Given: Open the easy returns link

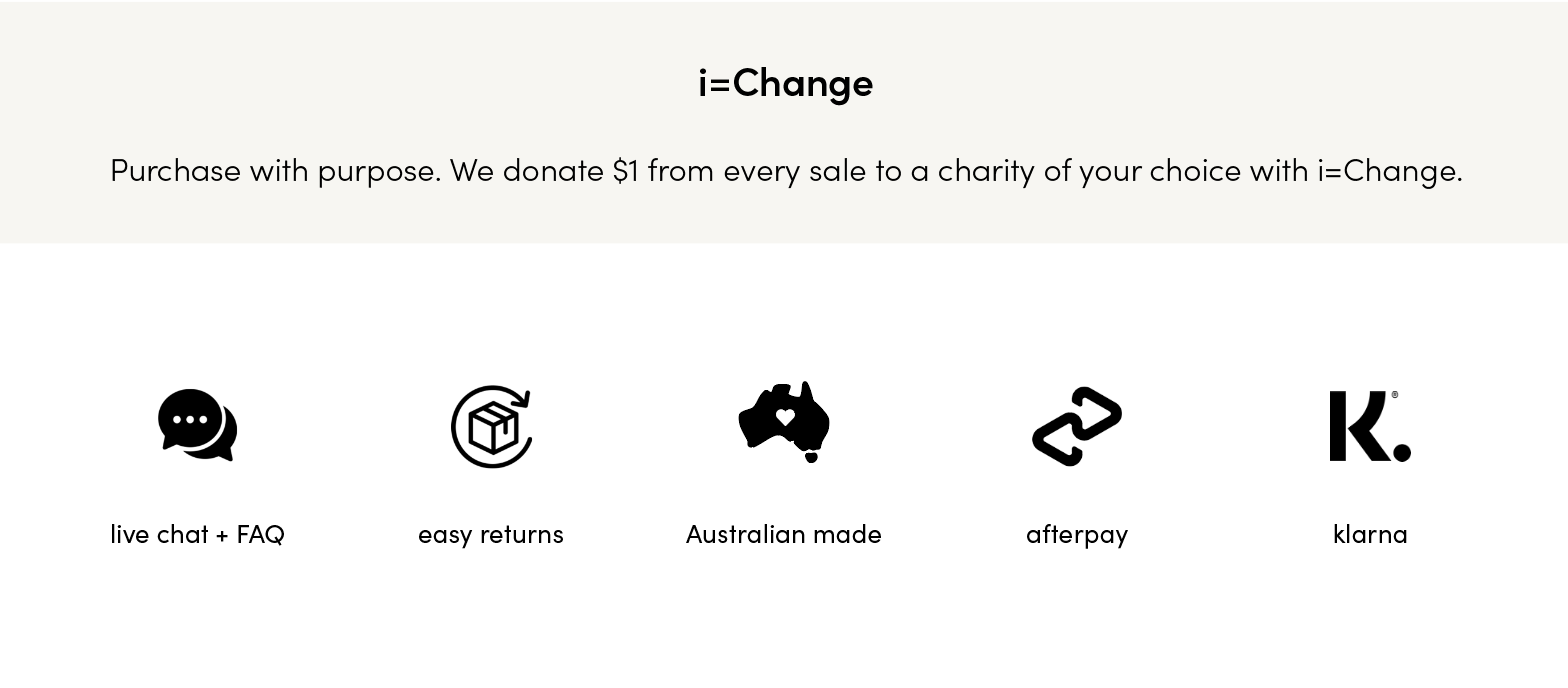Looking at the screenshot, I should pos(491,535).
